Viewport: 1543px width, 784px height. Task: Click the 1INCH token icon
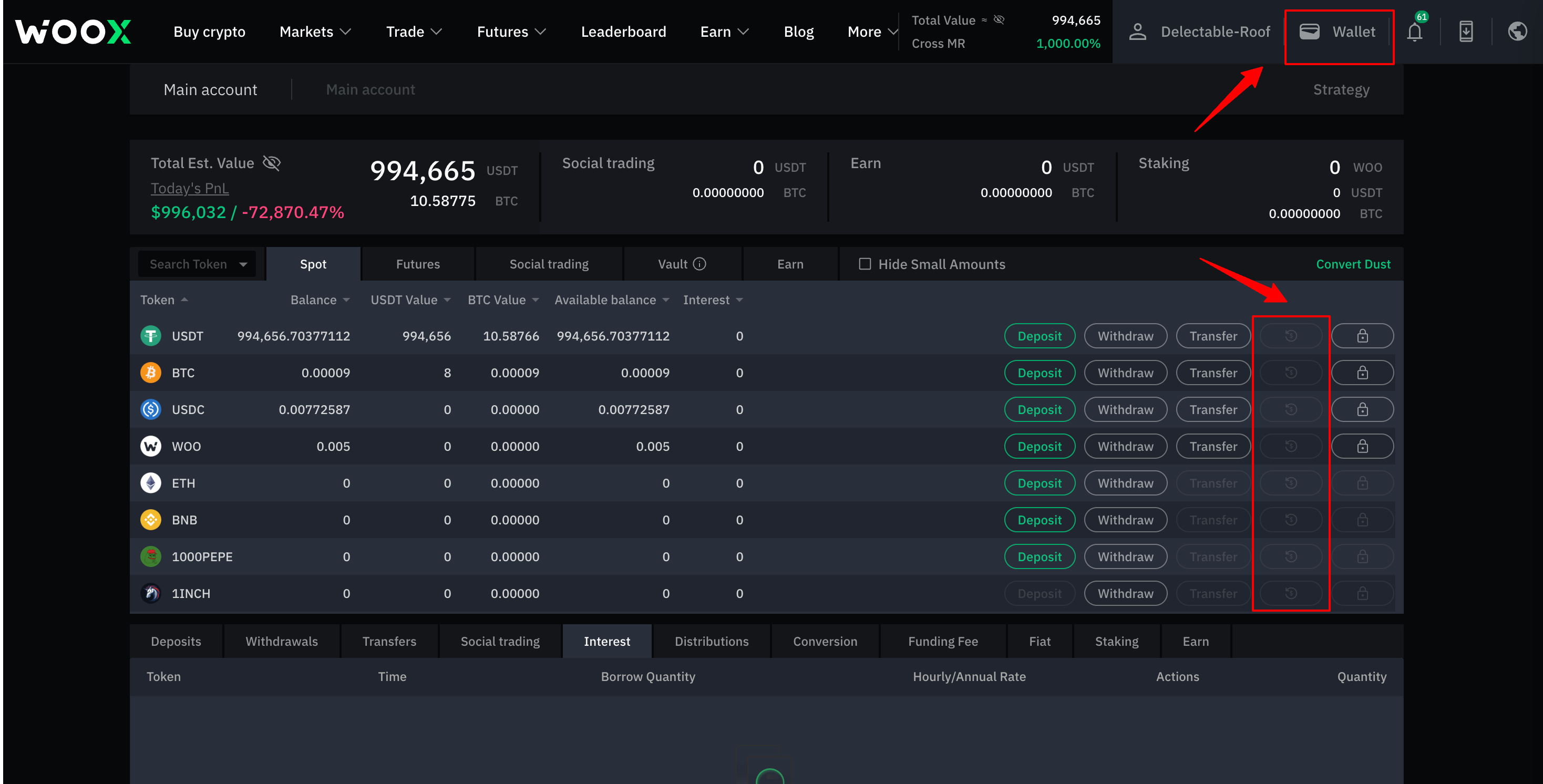tap(151, 594)
